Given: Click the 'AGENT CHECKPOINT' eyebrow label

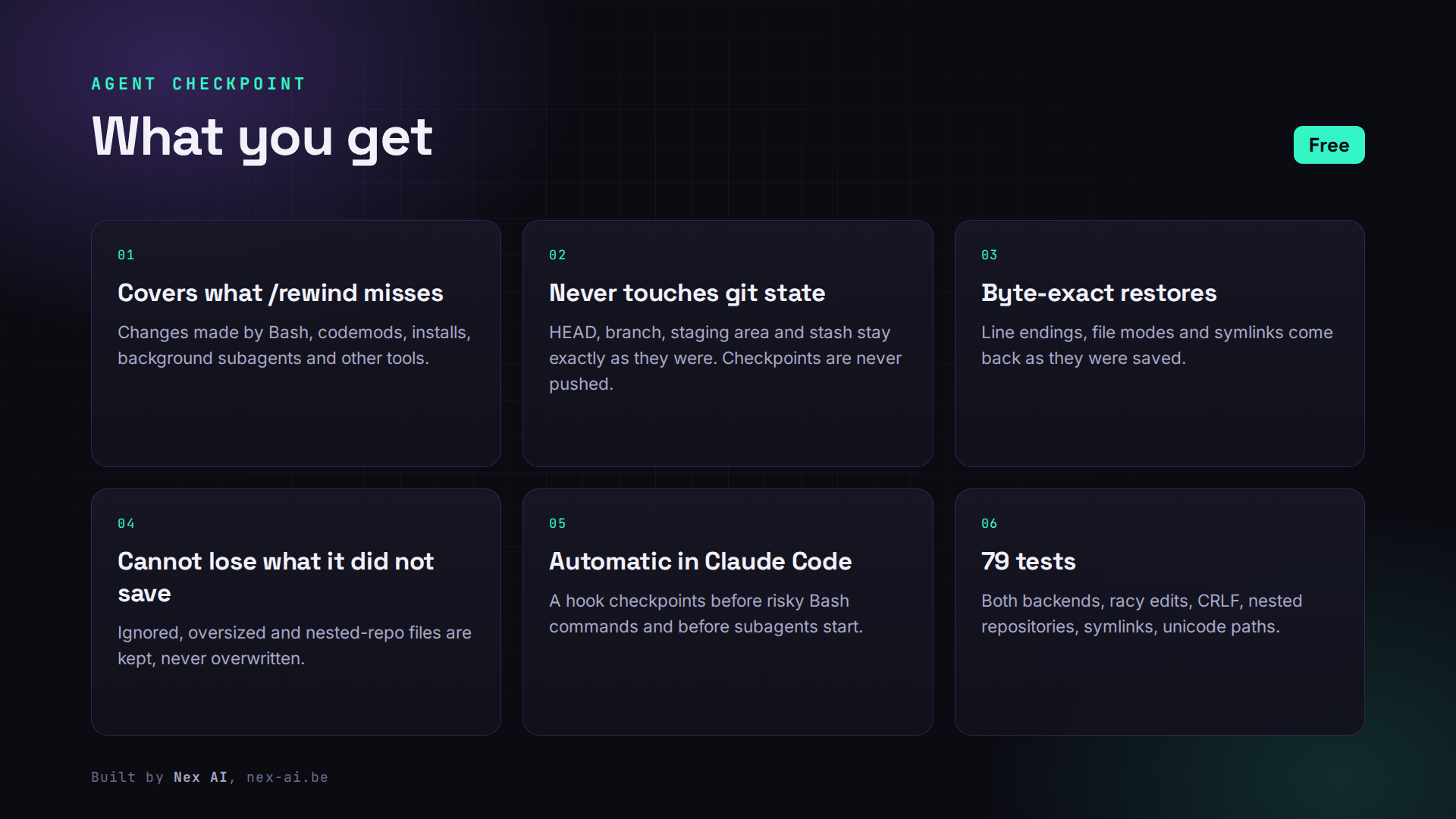Looking at the screenshot, I should 199,83.
